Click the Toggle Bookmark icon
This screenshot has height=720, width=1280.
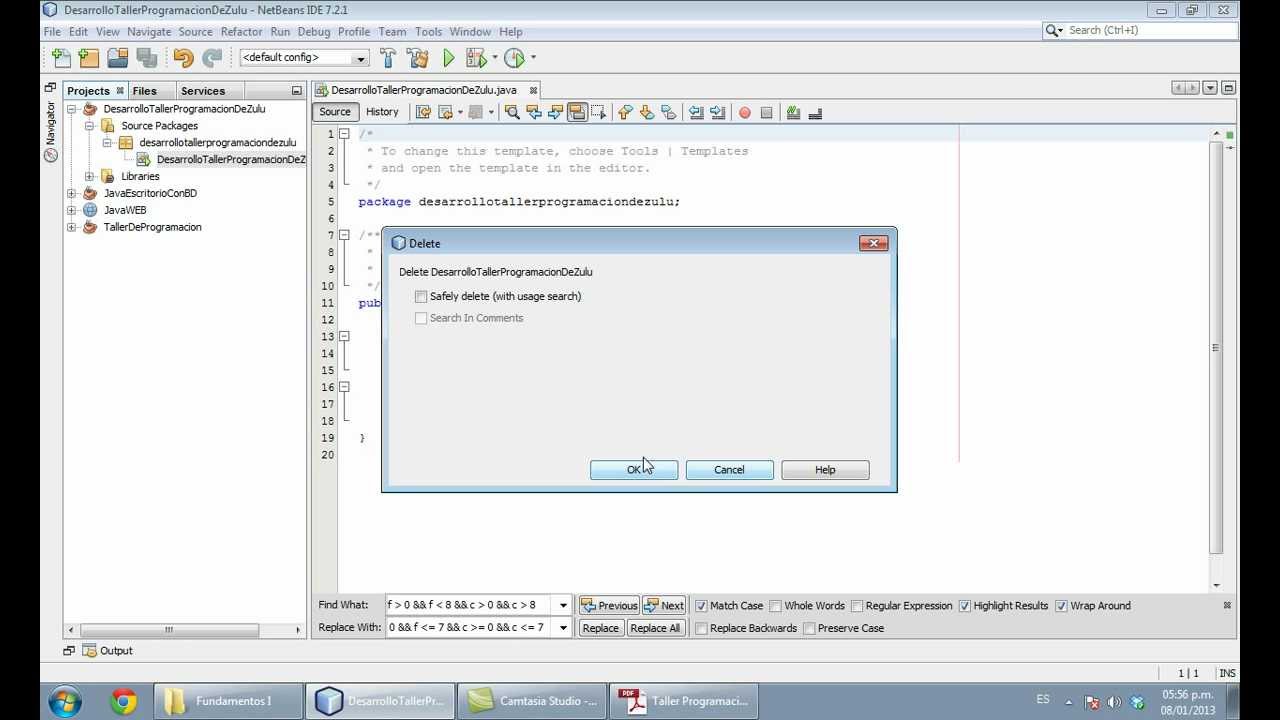pyautogui.click(x=669, y=113)
